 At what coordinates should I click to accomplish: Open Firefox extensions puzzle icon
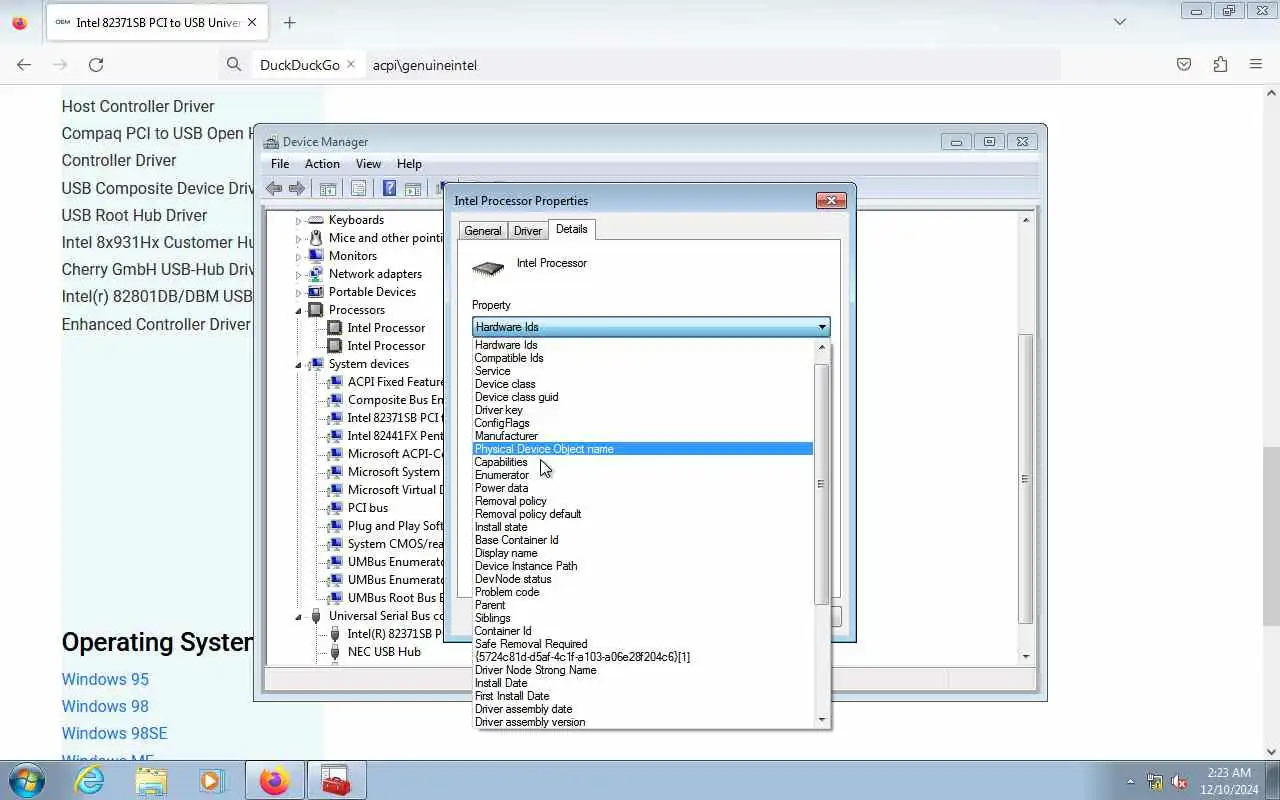tap(1220, 64)
